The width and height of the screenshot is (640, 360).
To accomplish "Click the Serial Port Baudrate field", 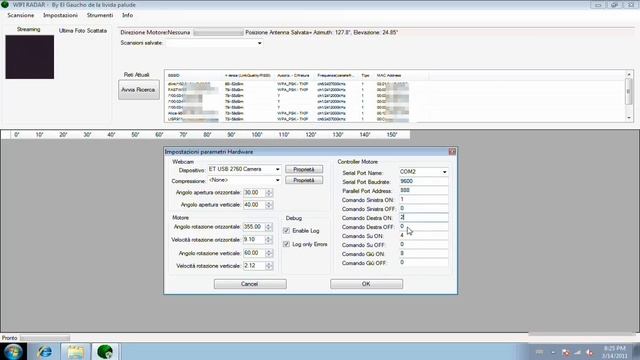I will pyautogui.click(x=423, y=181).
